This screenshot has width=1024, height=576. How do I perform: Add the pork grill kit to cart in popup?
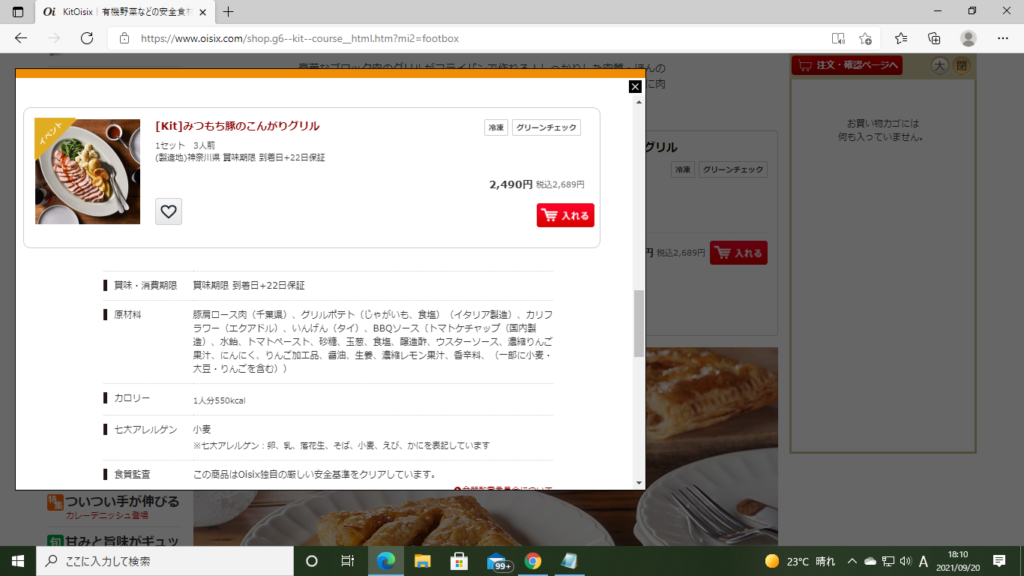pos(566,216)
